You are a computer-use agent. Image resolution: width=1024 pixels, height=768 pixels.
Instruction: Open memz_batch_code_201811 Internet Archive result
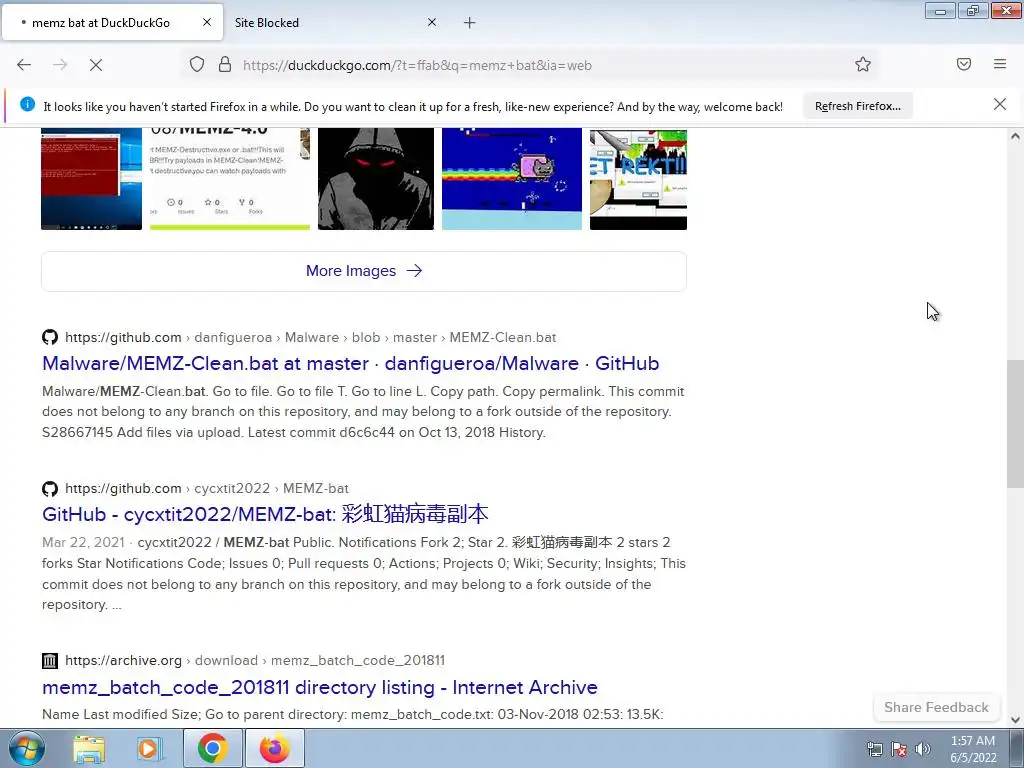pos(320,687)
